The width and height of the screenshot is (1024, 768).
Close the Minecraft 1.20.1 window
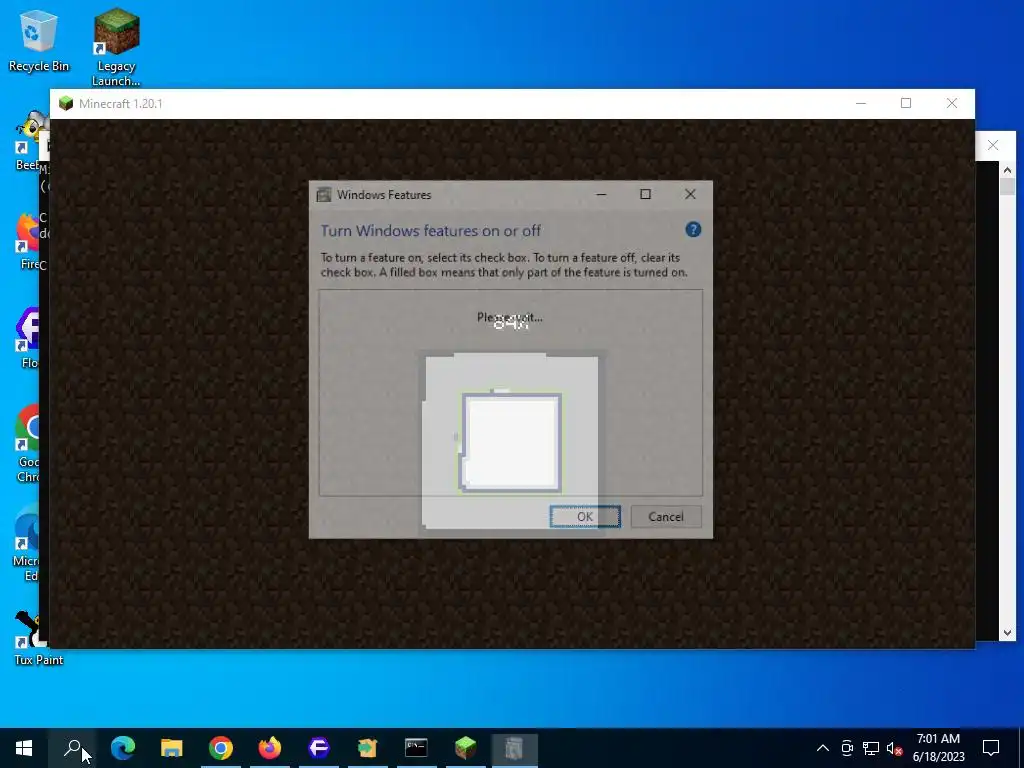(952, 103)
